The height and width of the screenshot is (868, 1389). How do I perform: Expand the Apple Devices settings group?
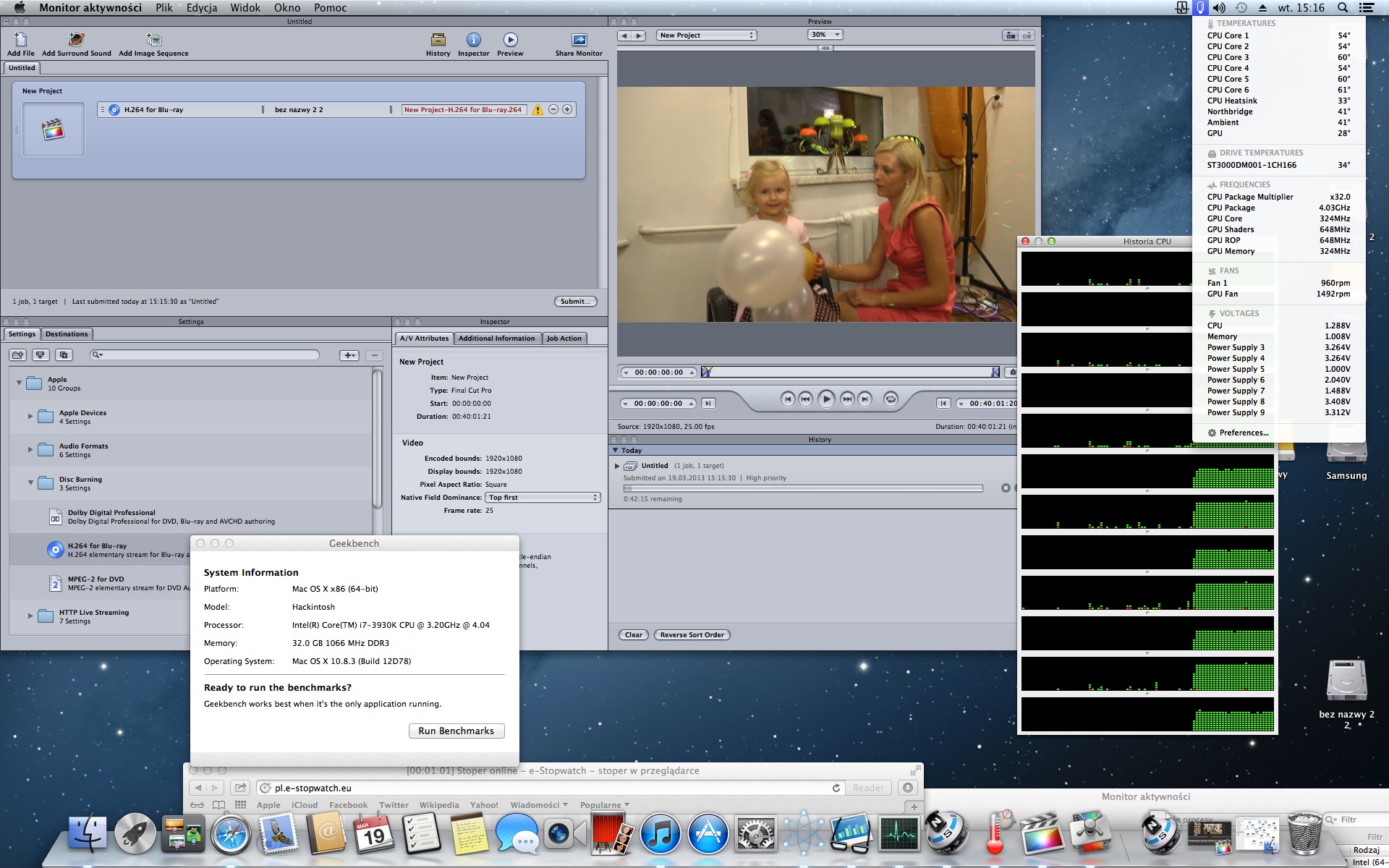point(30,417)
